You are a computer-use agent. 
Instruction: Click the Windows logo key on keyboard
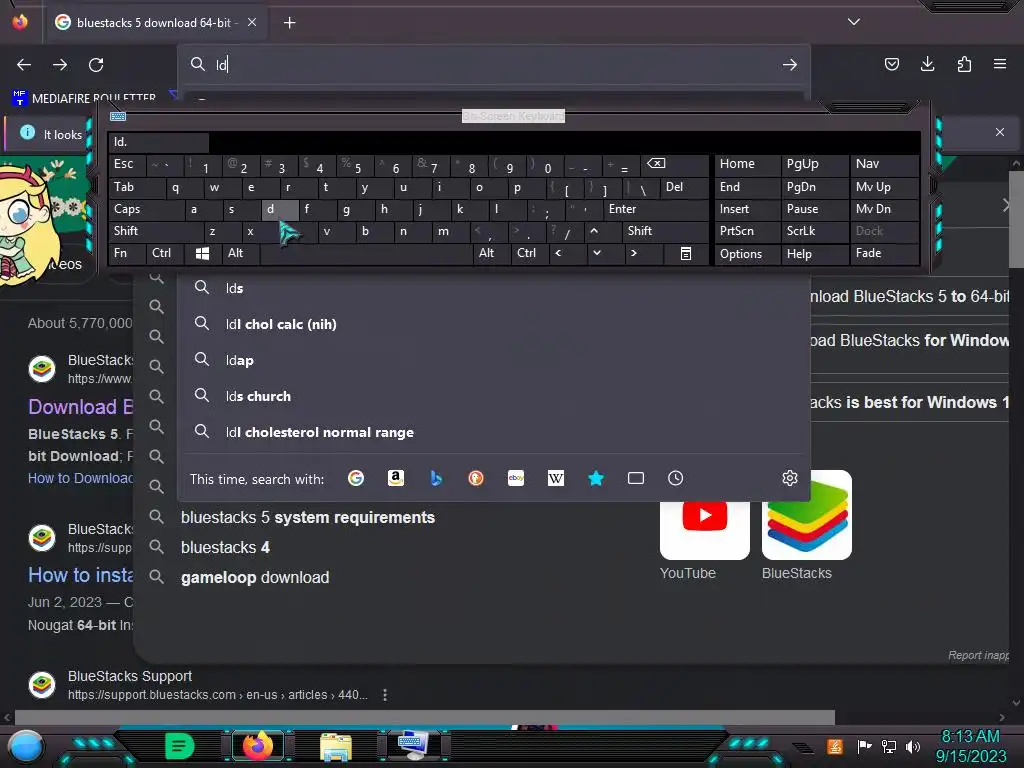202,253
